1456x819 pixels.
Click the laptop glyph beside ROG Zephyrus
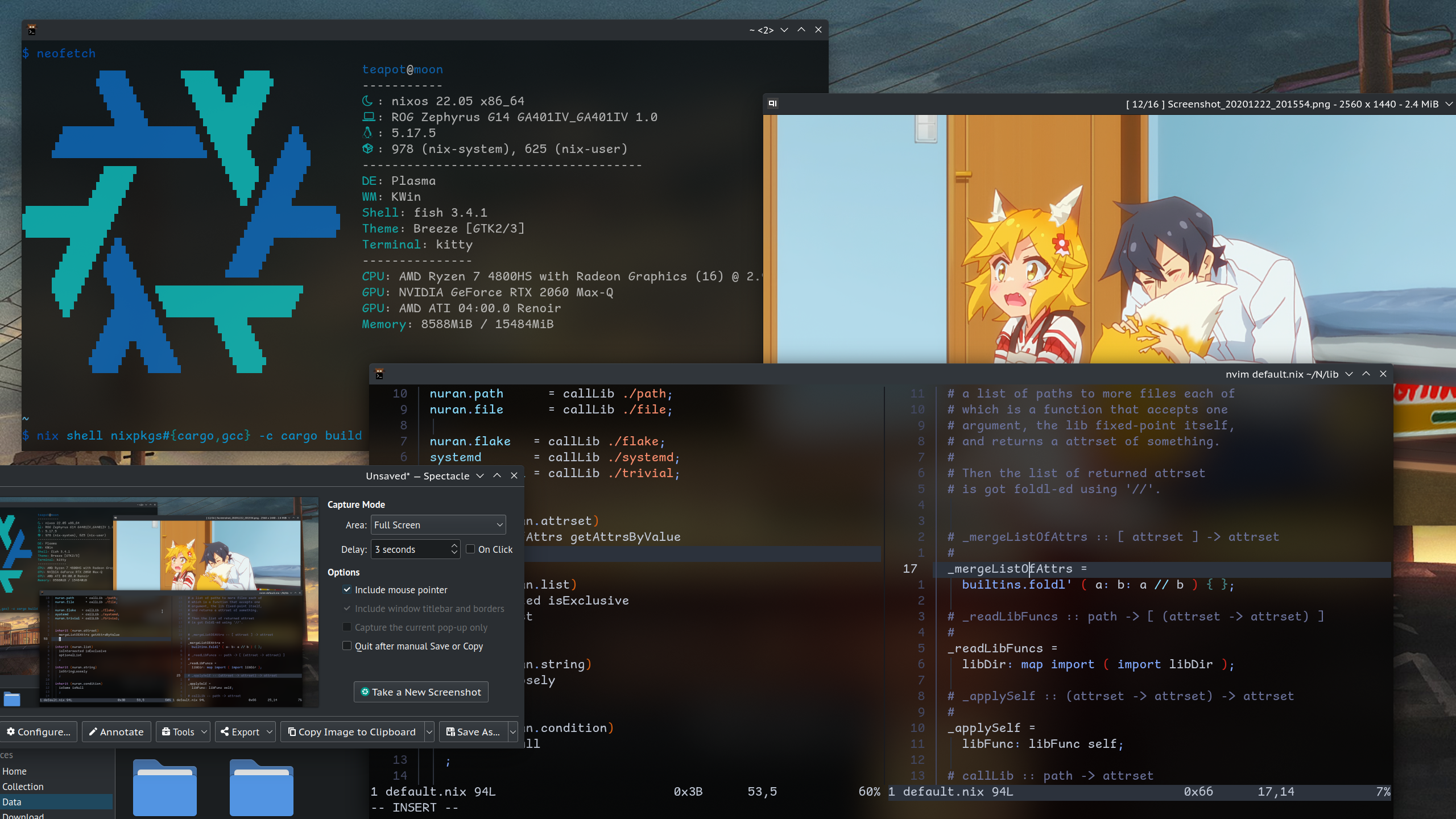[x=369, y=117]
